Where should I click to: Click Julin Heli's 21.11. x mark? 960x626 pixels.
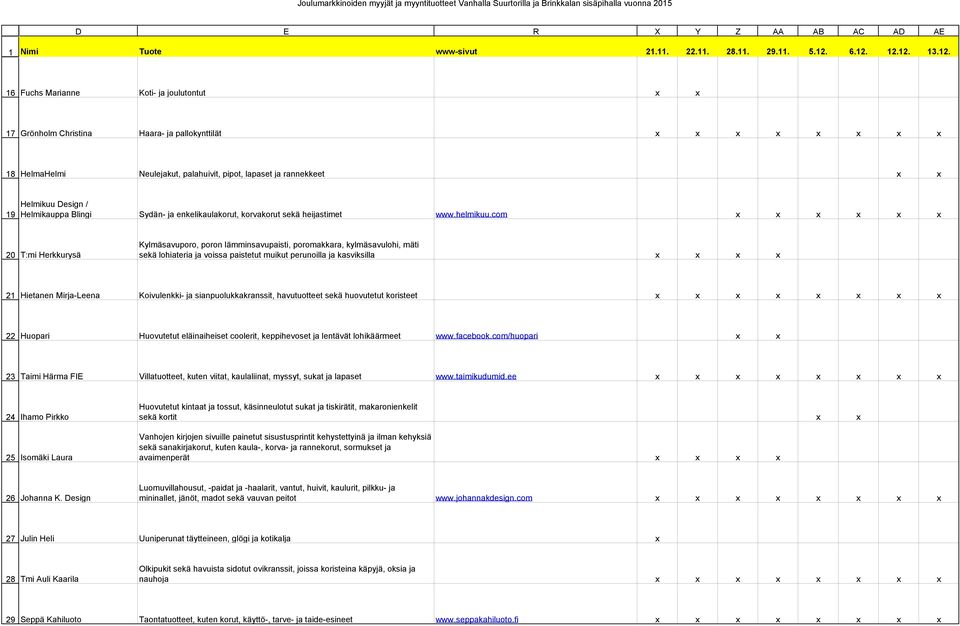pyautogui.click(x=657, y=539)
